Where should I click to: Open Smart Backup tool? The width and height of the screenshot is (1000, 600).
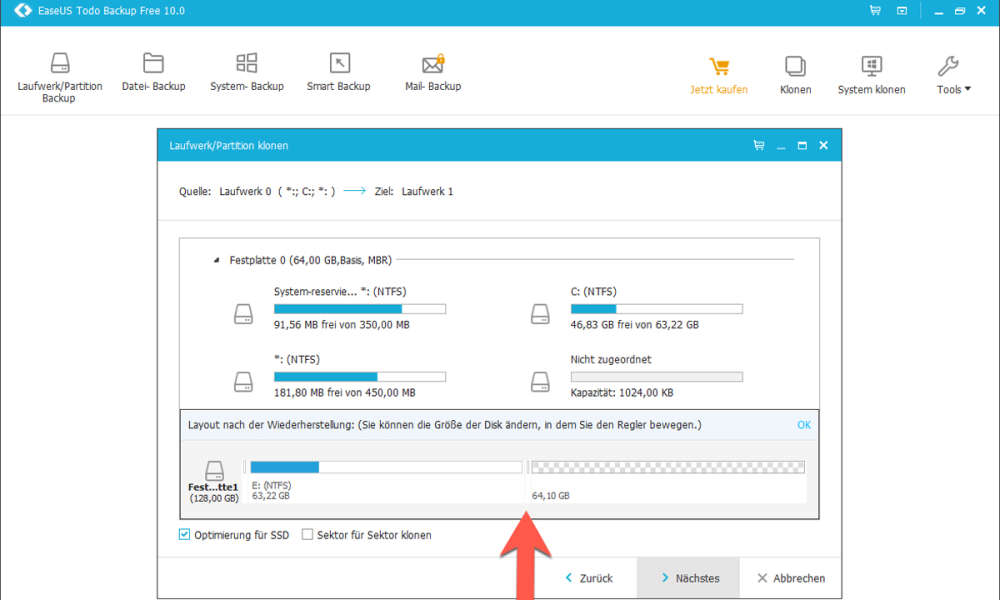[x=339, y=72]
